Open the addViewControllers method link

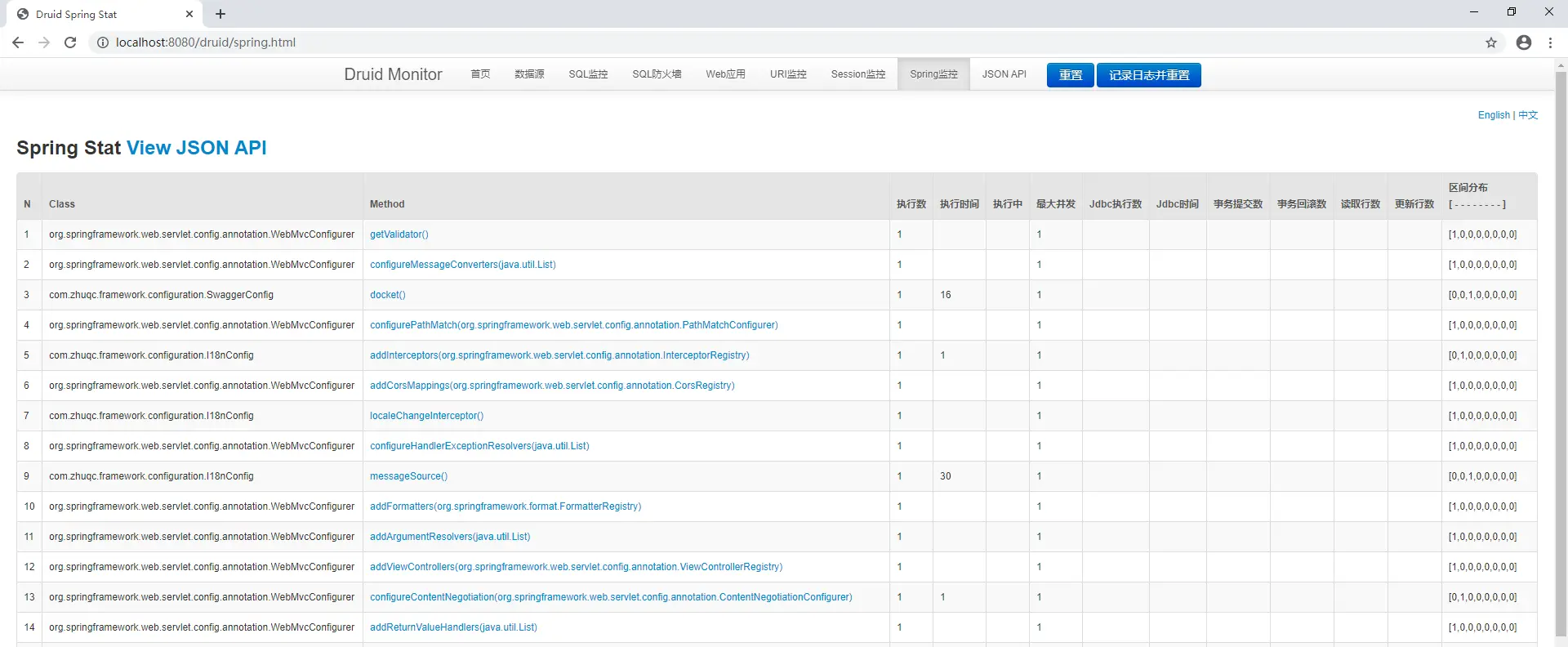pos(577,567)
